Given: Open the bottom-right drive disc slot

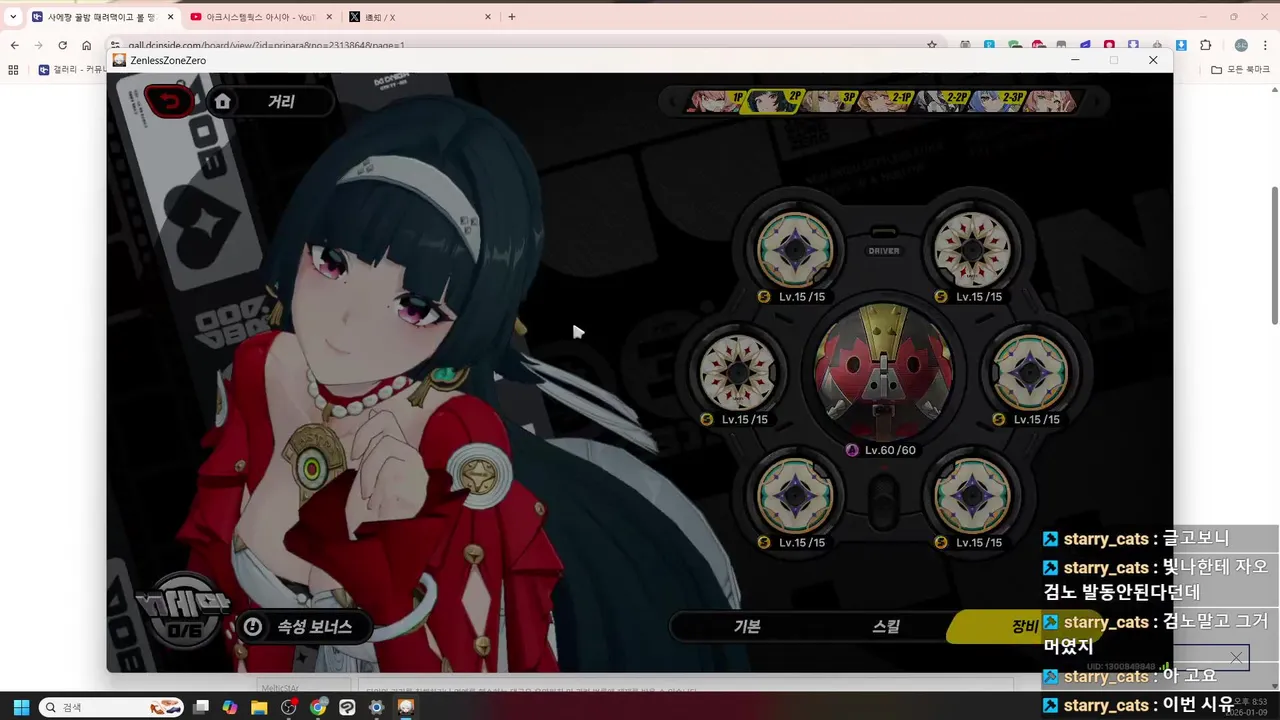Looking at the screenshot, I should click(x=972, y=495).
